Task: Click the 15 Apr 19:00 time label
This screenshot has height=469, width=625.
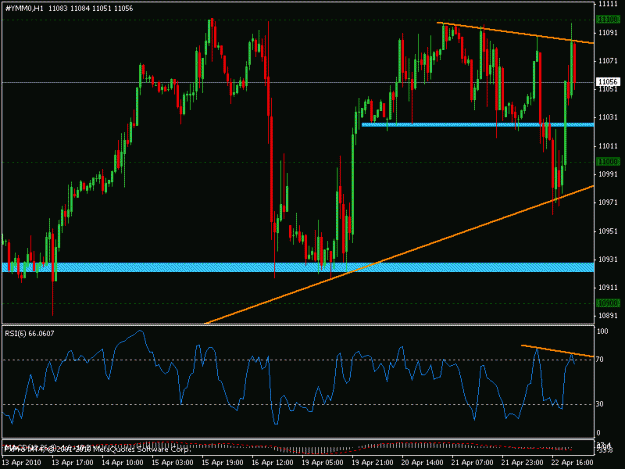Action: point(222,463)
